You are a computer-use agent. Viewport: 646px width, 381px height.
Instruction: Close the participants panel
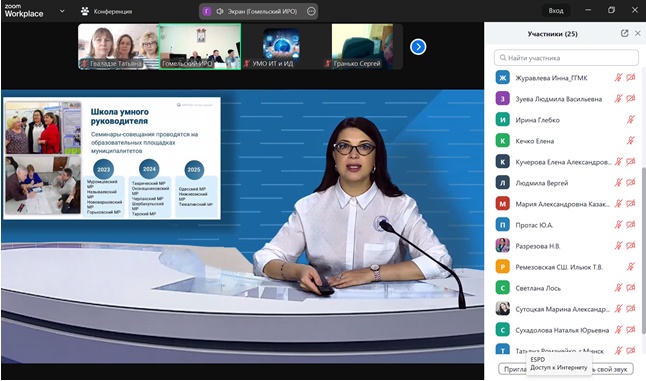[x=638, y=33]
